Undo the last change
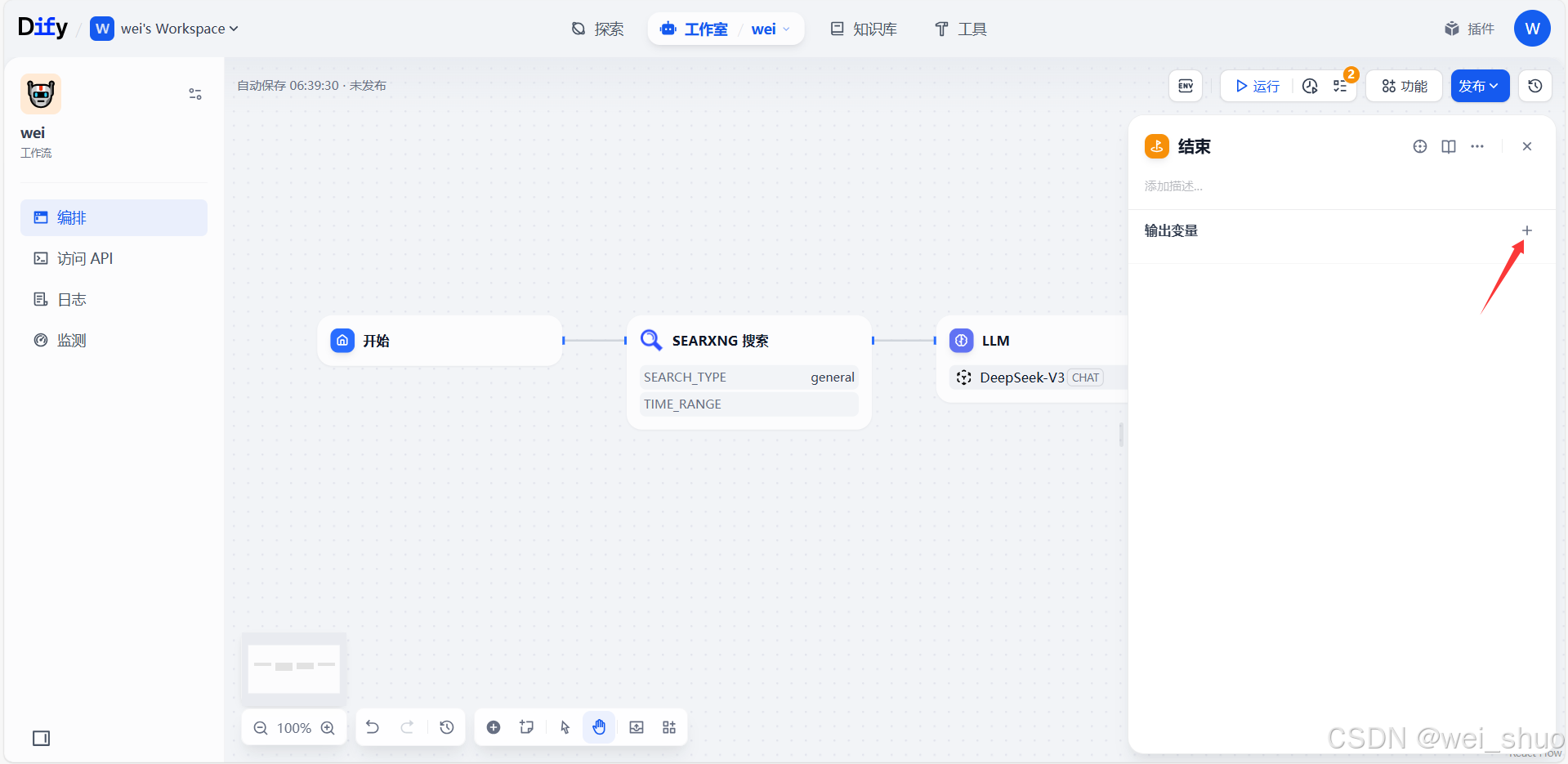 (x=373, y=727)
